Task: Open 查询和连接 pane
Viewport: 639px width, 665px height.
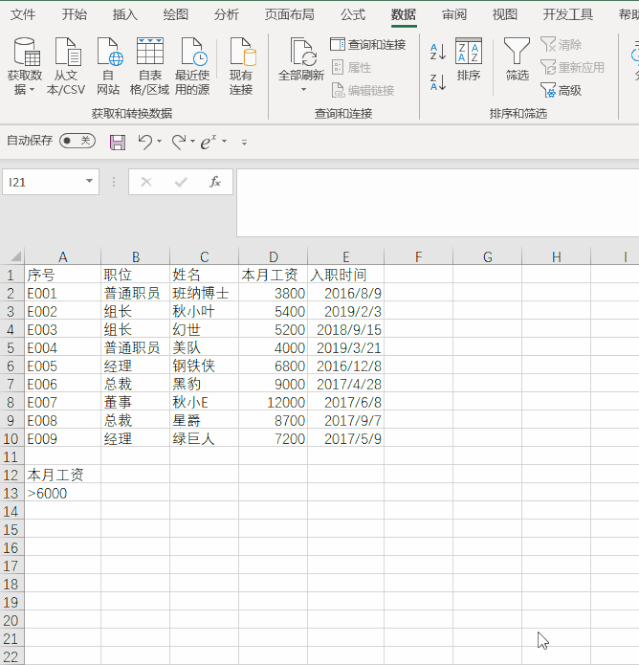Action: (368, 45)
